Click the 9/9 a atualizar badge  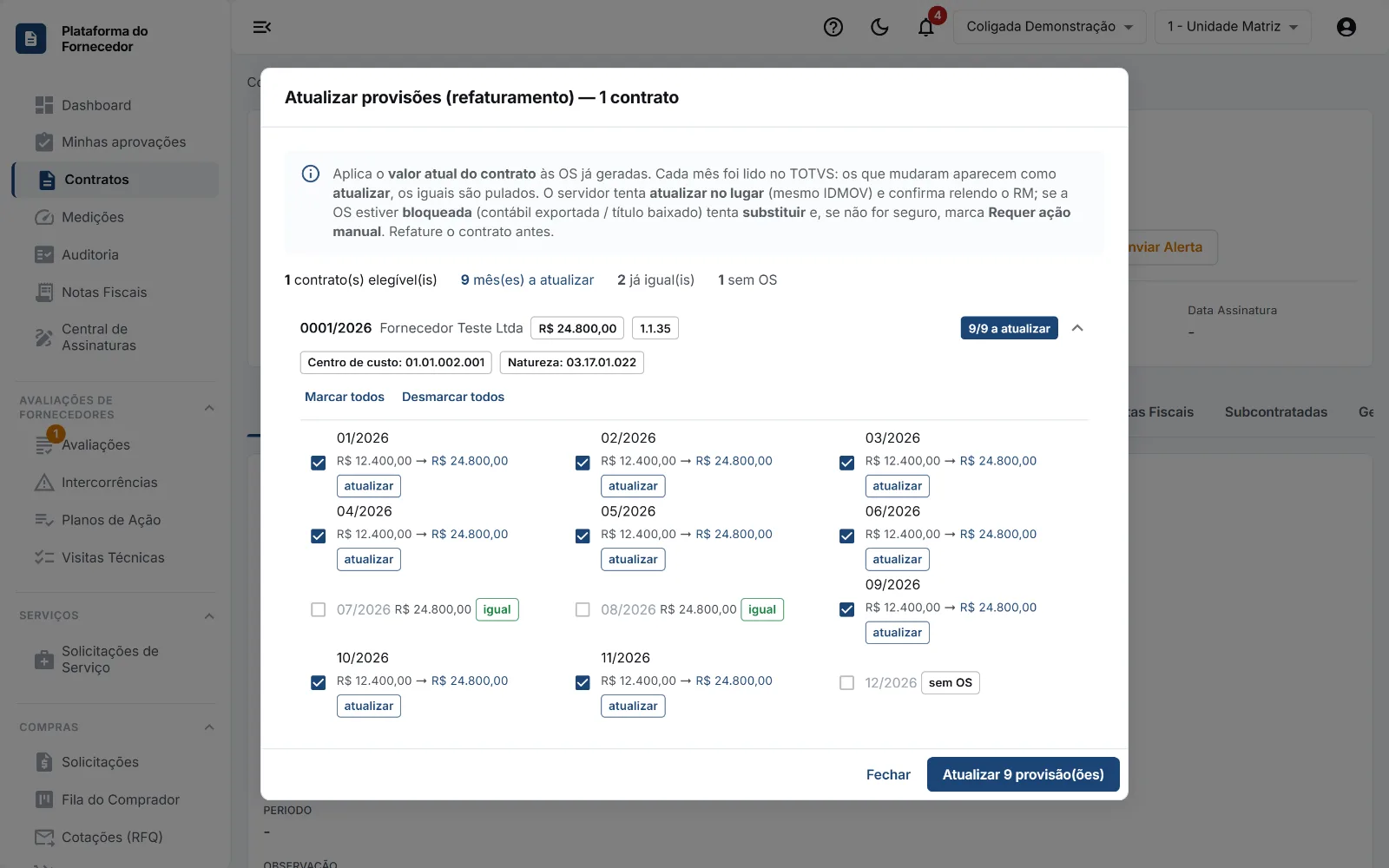(1009, 328)
